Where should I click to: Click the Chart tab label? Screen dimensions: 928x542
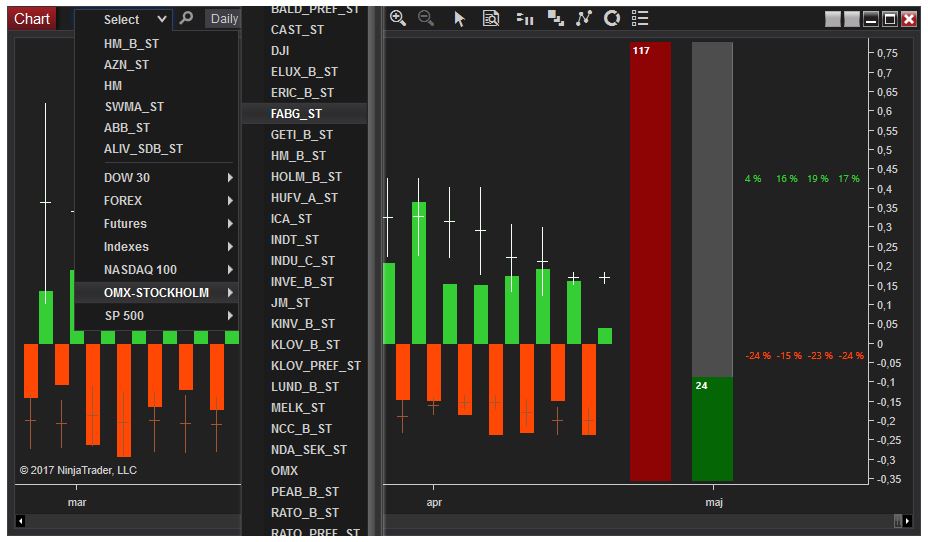(32, 19)
